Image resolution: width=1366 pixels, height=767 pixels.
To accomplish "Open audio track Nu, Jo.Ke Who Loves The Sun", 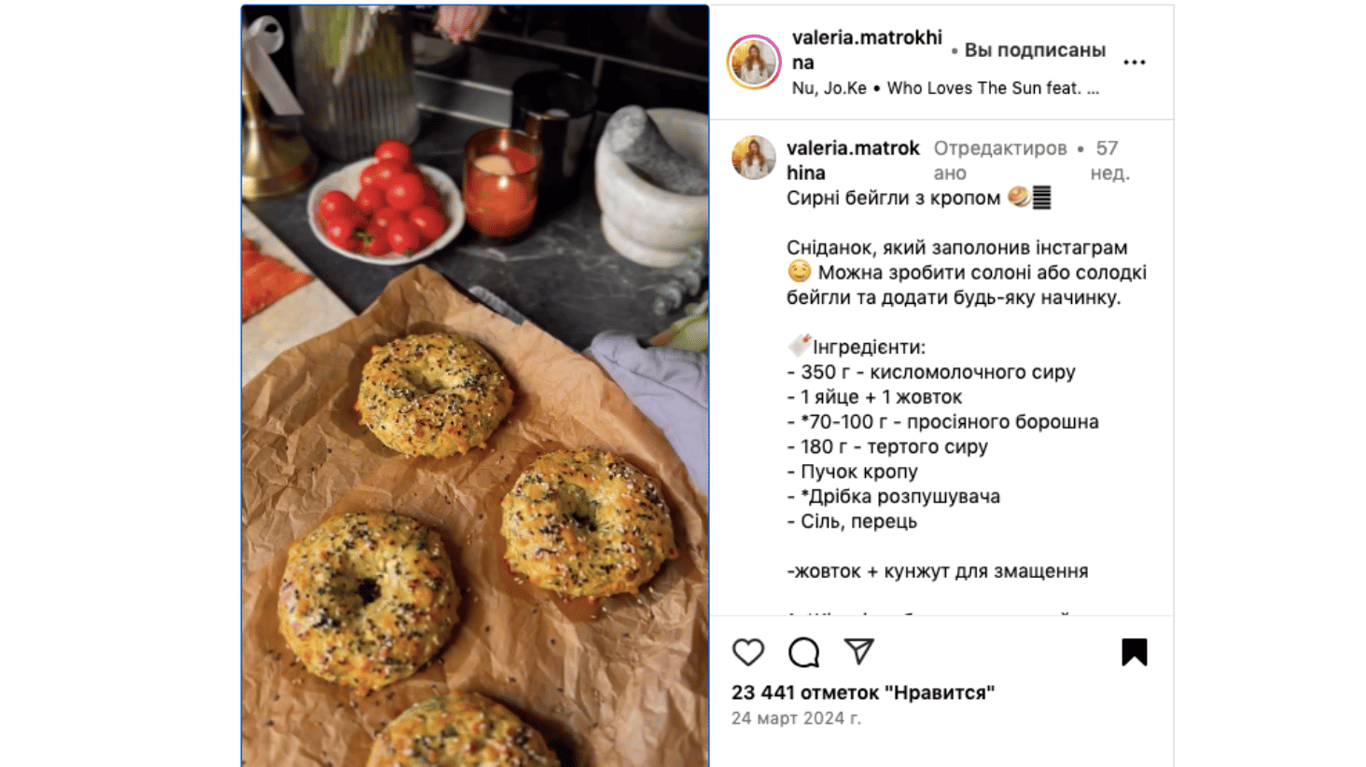I will [946, 88].
